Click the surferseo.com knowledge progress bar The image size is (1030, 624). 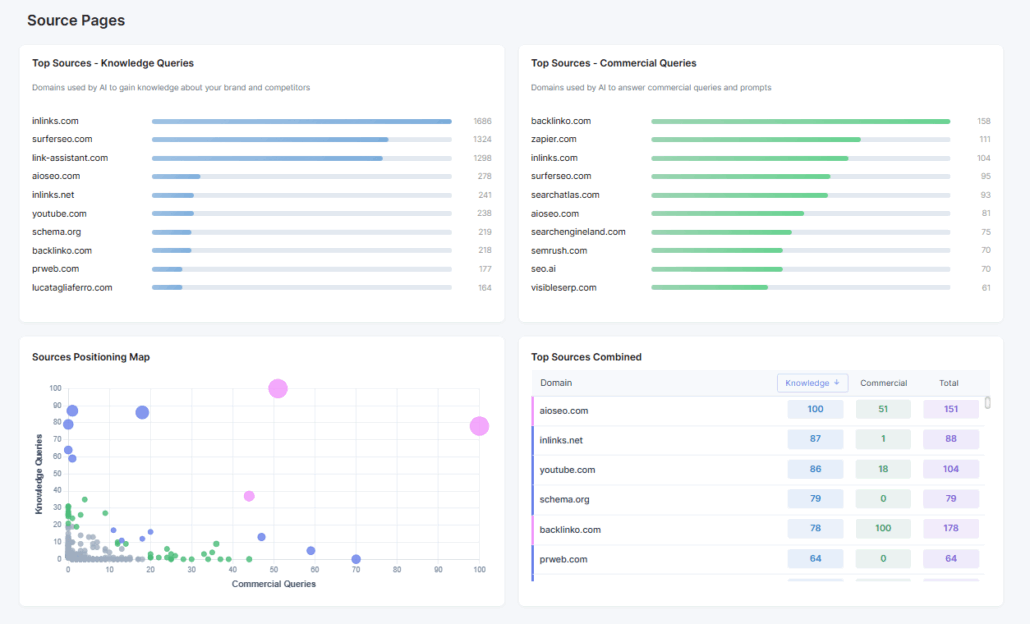click(302, 139)
